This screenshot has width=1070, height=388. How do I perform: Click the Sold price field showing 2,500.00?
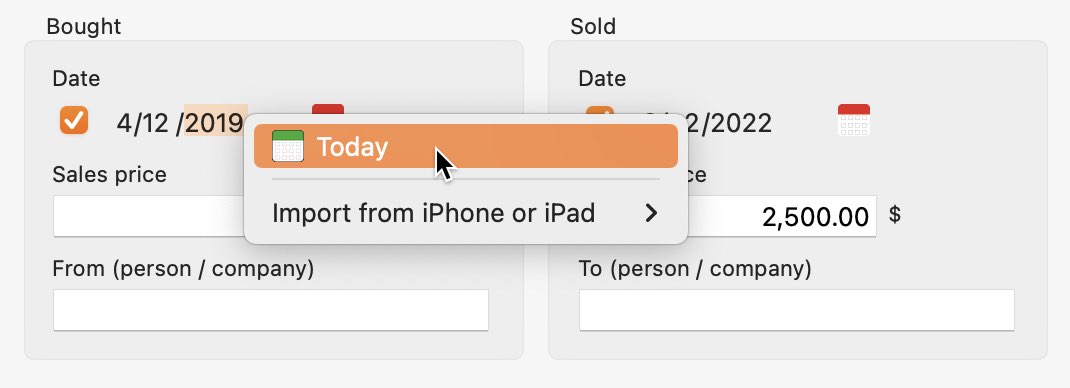click(x=781, y=216)
